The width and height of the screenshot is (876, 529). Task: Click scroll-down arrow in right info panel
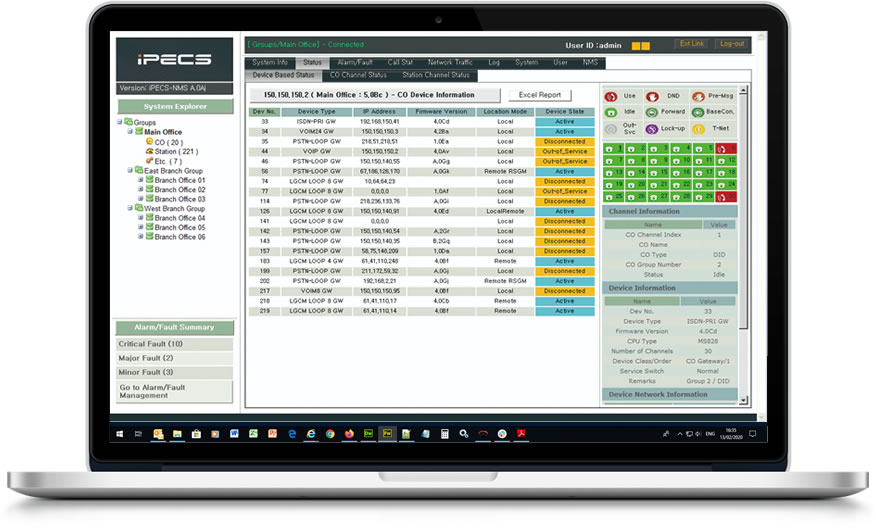[x=744, y=400]
